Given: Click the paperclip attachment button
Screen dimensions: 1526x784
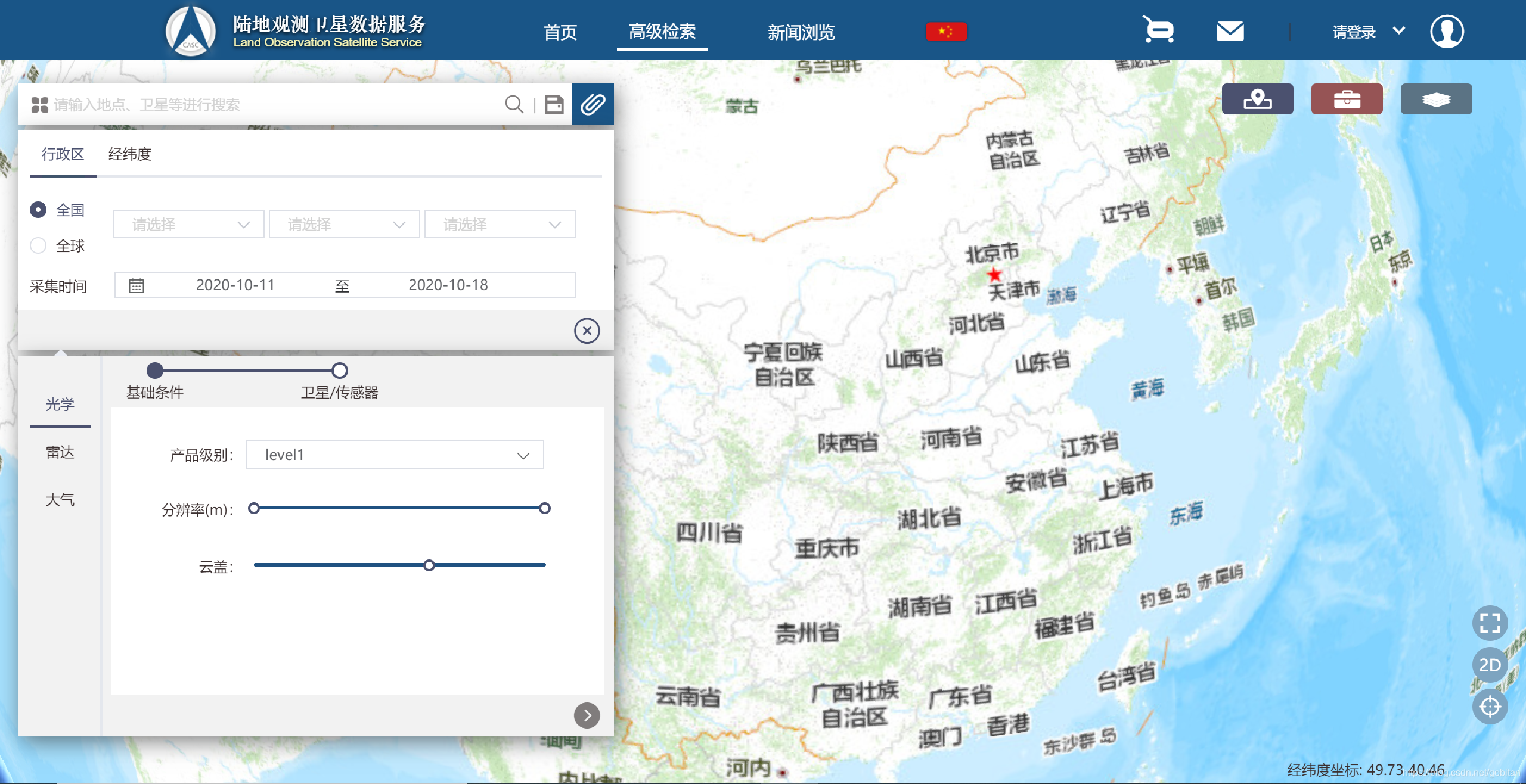Looking at the screenshot, I should pyautogui.click(x=593, y=104).
